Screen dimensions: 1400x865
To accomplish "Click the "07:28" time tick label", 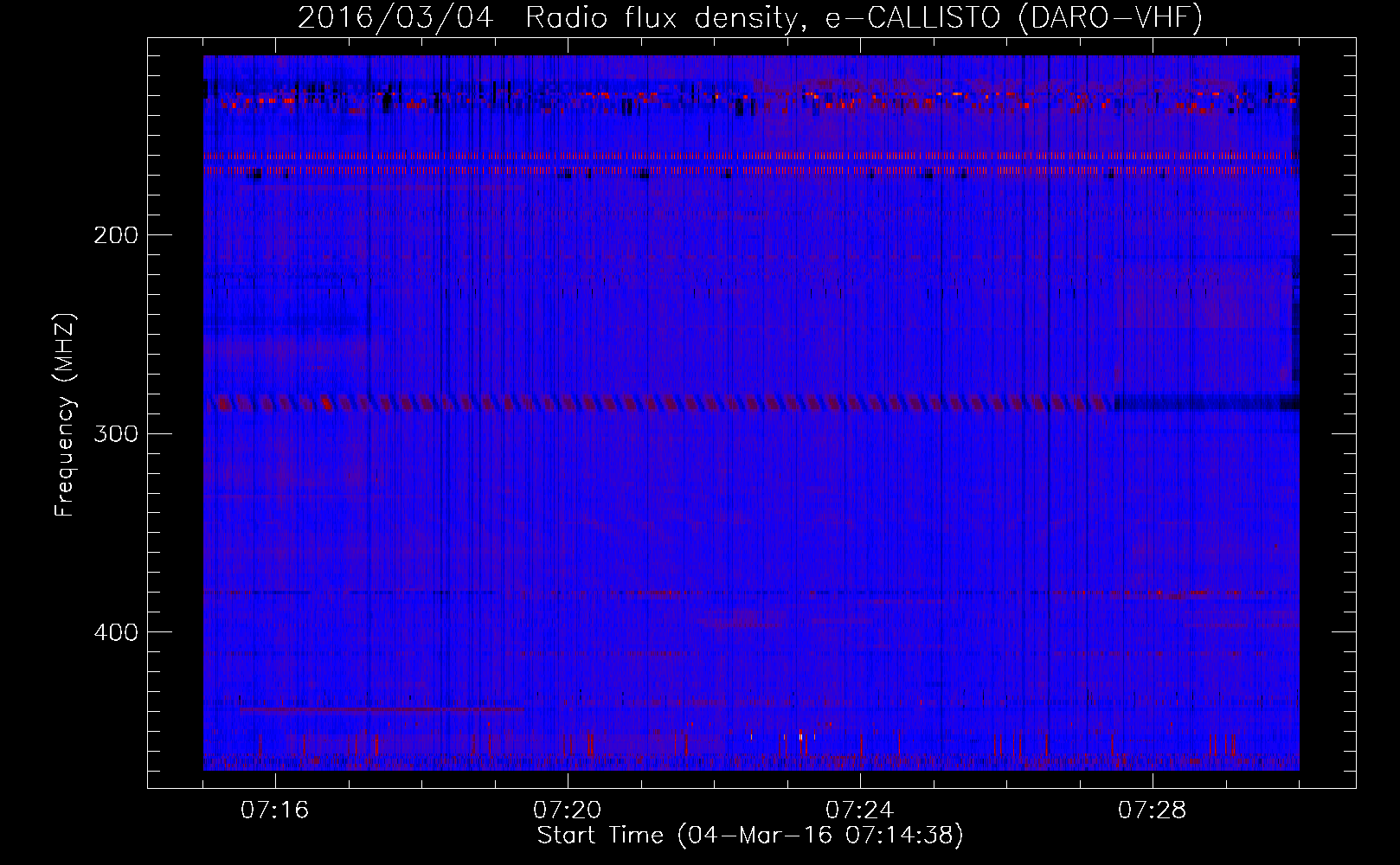I will pyautogui.click(x=1153, y=811).
